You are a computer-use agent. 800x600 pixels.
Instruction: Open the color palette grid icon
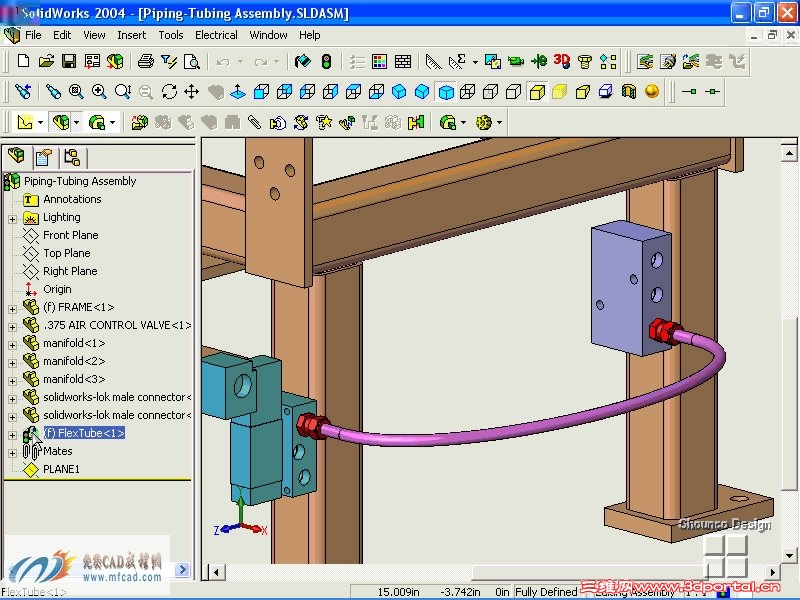380,61
